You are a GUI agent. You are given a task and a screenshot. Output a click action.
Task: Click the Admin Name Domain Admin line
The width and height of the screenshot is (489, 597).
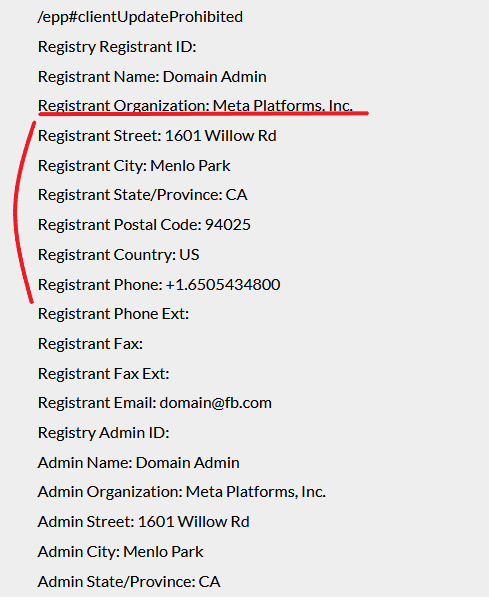pos(139,463)
